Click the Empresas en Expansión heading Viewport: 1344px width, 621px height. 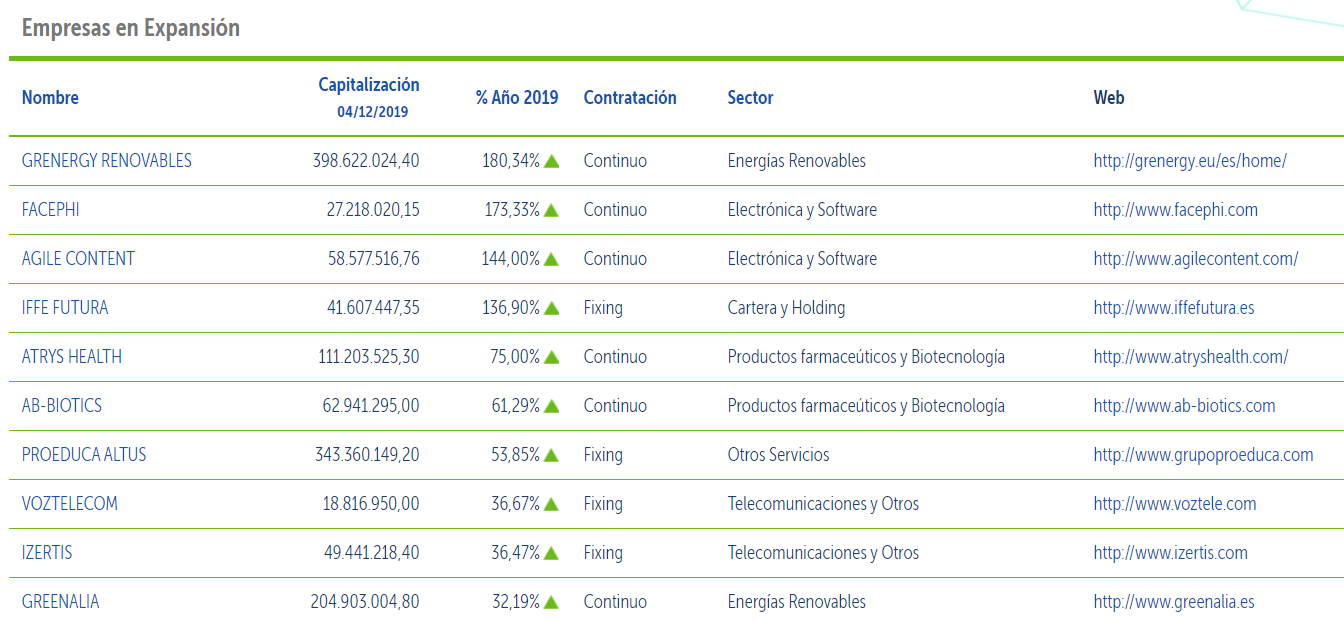(x=131, y=28)
